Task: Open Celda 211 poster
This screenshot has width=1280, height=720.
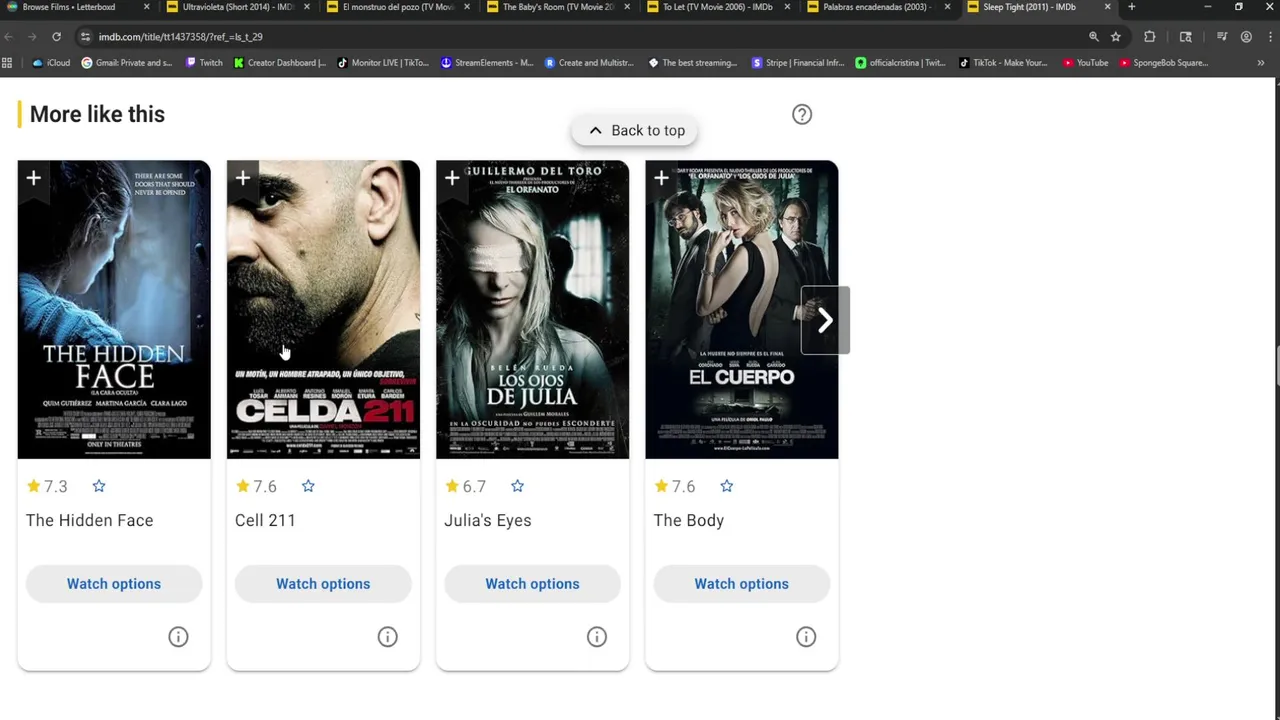Action: pyautogui.click(x=323, y=310)
